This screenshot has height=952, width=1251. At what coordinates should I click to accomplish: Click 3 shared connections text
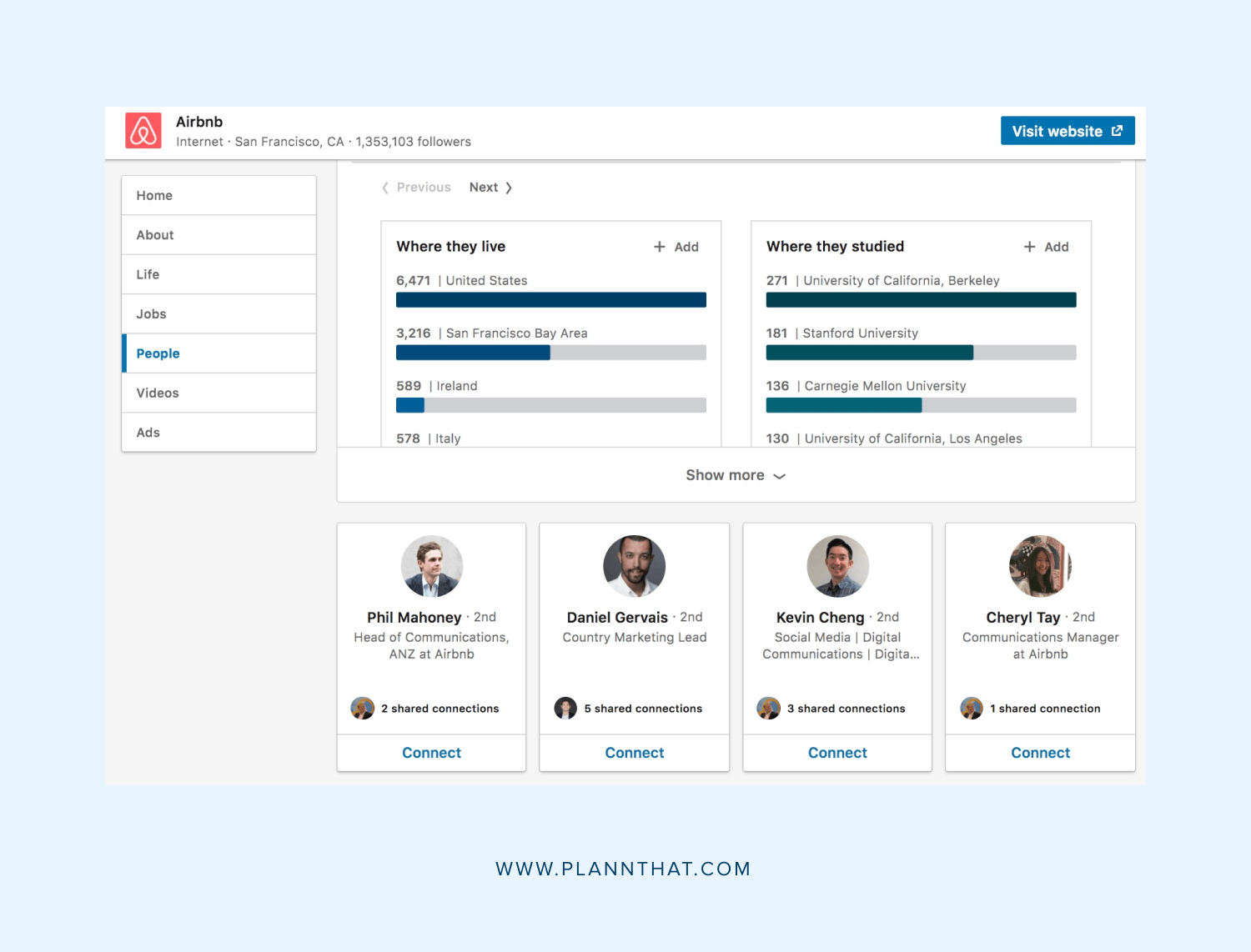point(847,709)
